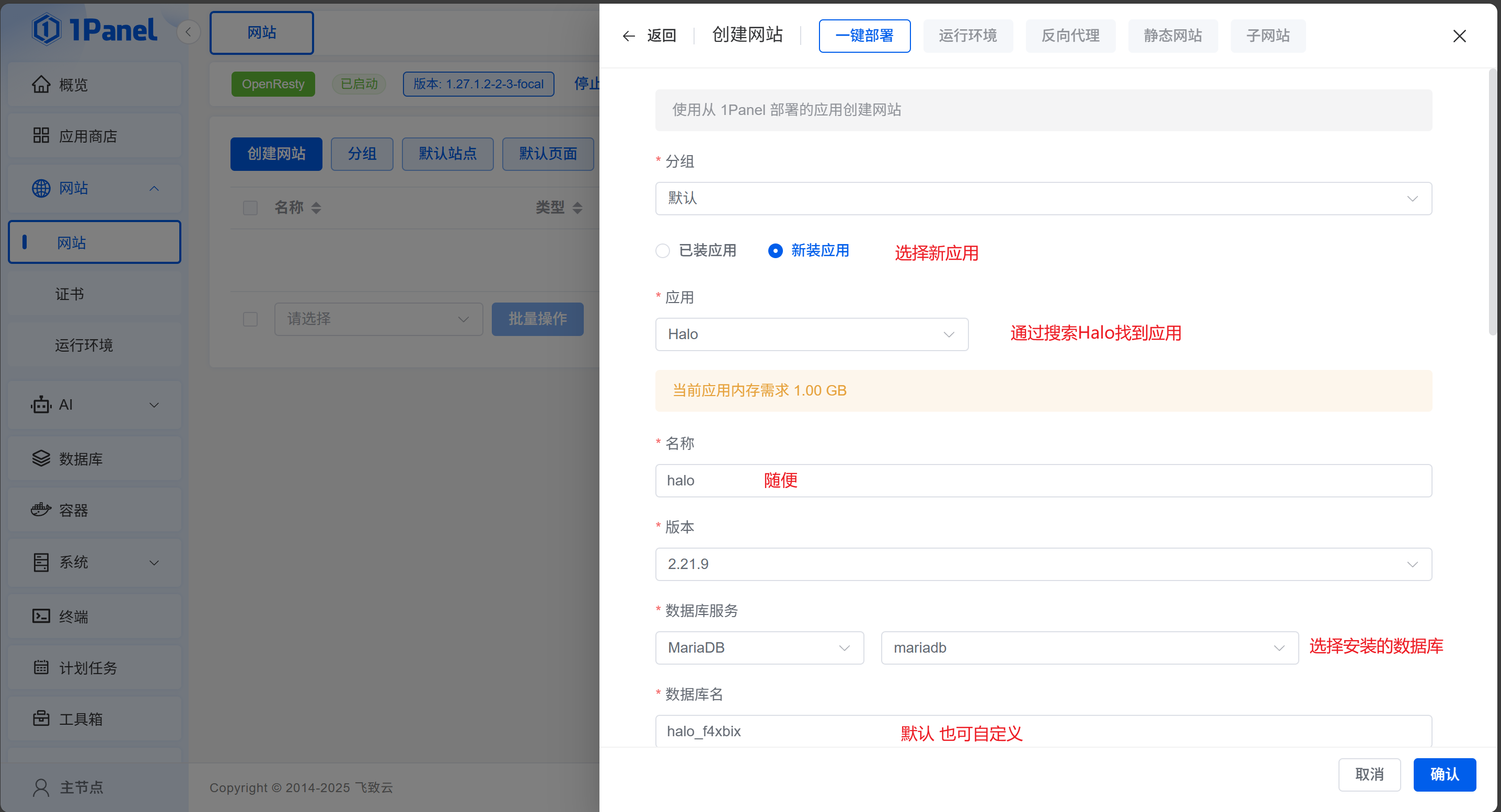Collapse sidebar with the round arrow button
1501x812 pixels.
[188, 32]
